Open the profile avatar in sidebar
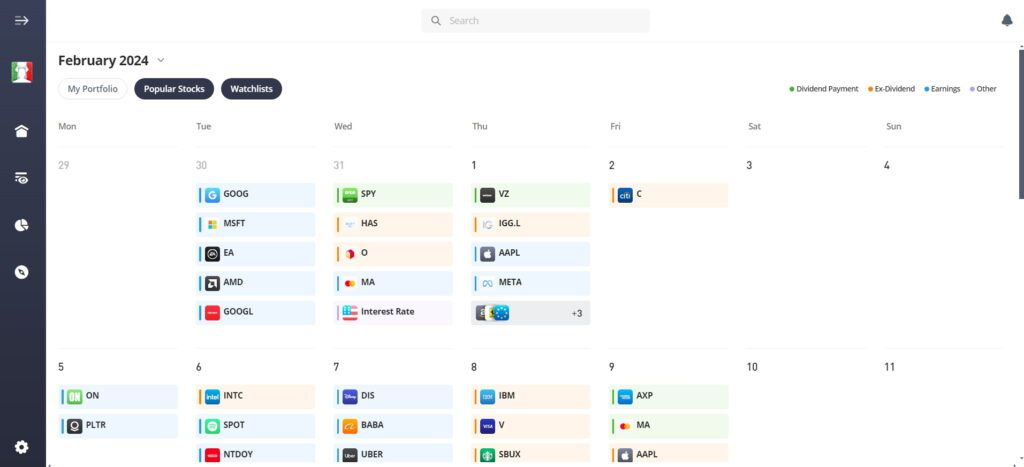 pyautogui.click(x=22, y=72)
